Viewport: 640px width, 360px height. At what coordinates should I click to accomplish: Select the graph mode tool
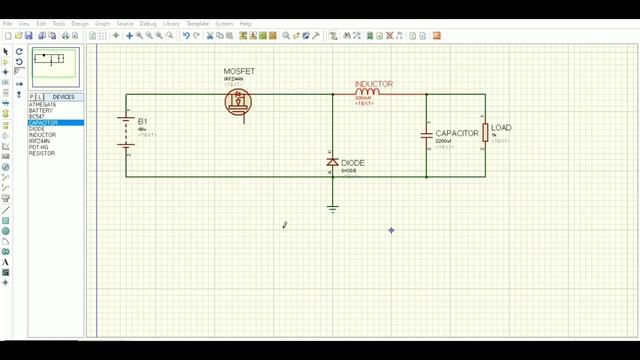coord(5,146)
